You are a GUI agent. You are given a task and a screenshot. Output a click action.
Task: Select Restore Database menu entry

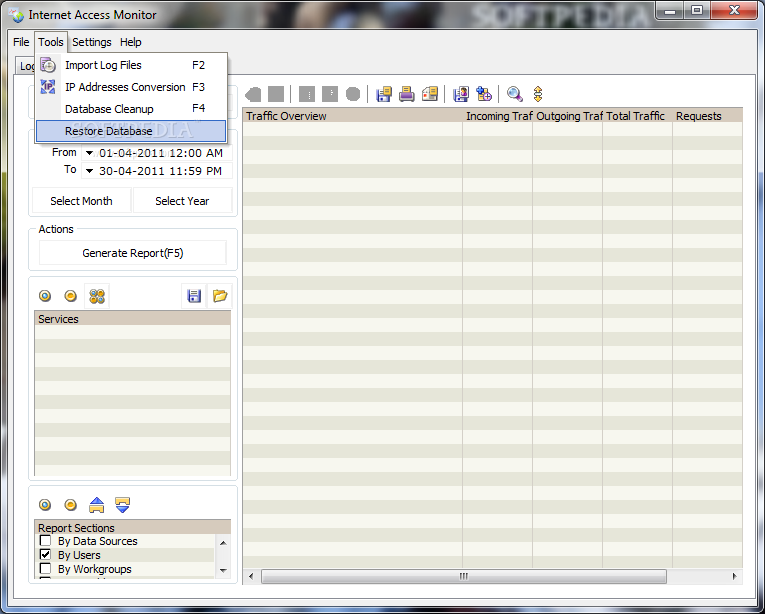[131, 131]
